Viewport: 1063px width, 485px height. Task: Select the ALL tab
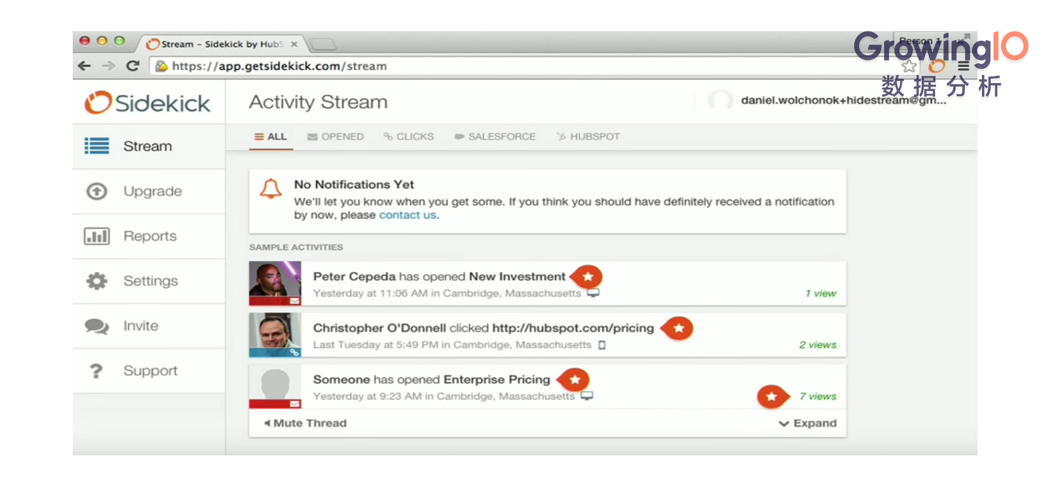point(270,136)
